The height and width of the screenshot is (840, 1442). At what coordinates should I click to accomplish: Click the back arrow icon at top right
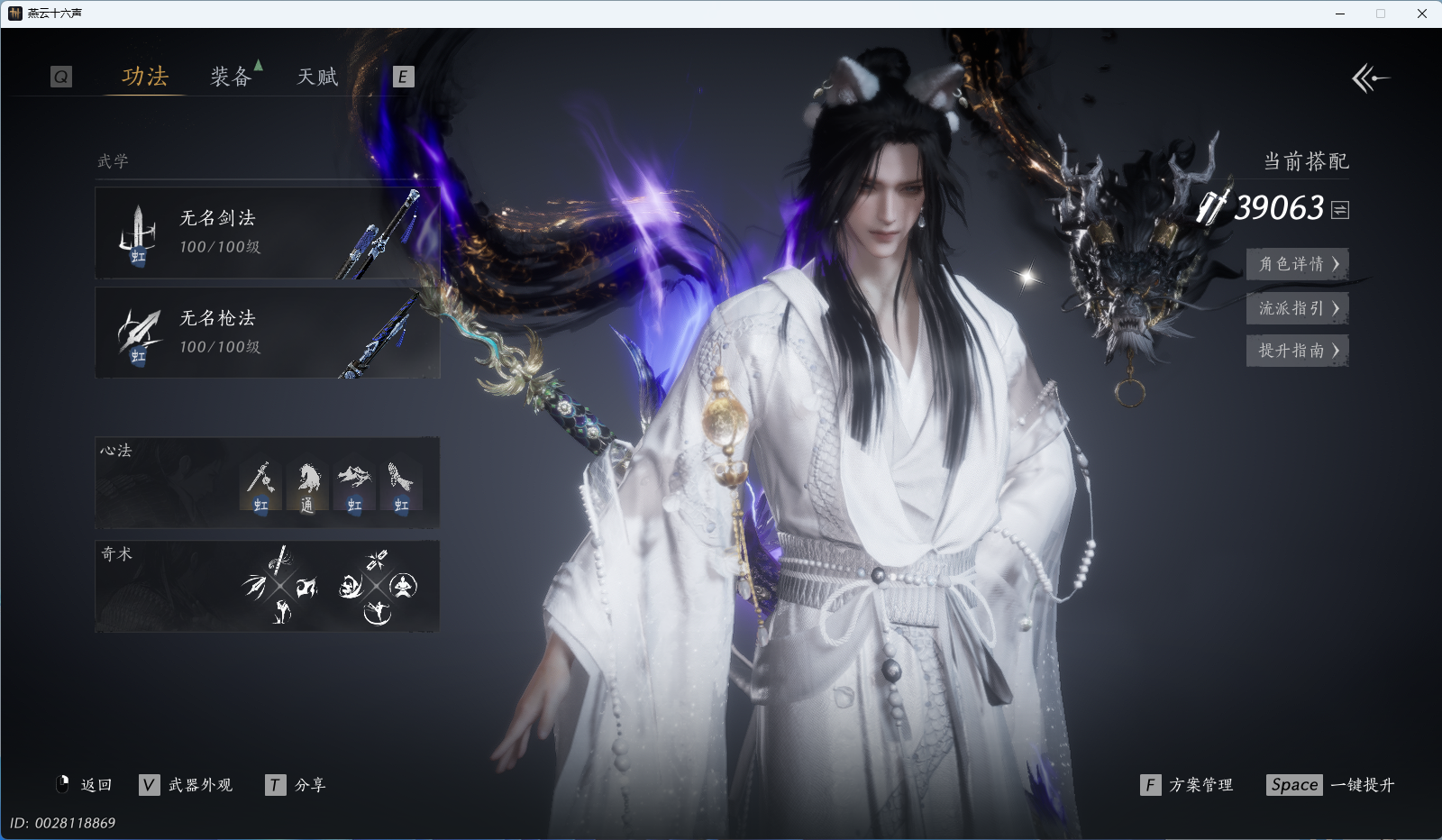(1370, 78)
